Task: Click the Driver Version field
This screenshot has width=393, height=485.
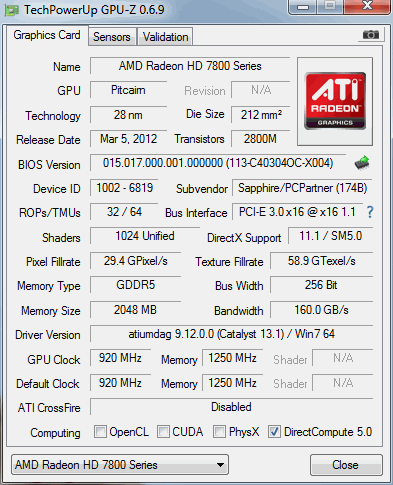Action: point(231,334)
